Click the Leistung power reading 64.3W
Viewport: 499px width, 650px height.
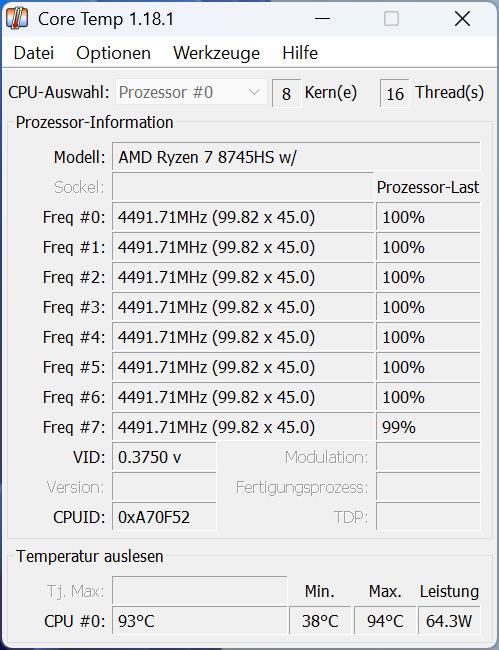[x=449, y=621]
